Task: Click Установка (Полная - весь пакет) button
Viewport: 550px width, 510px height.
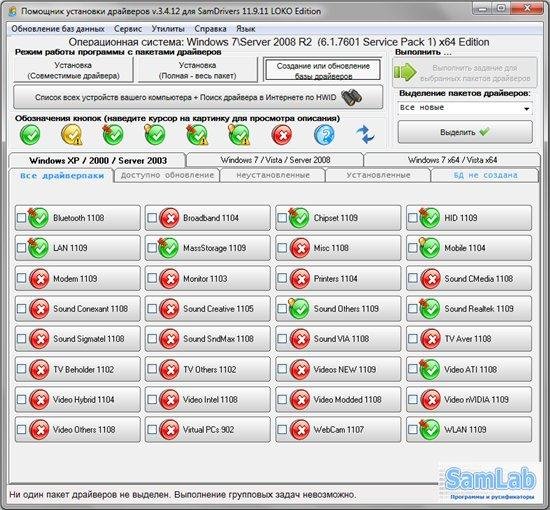Action: (197, 70)
